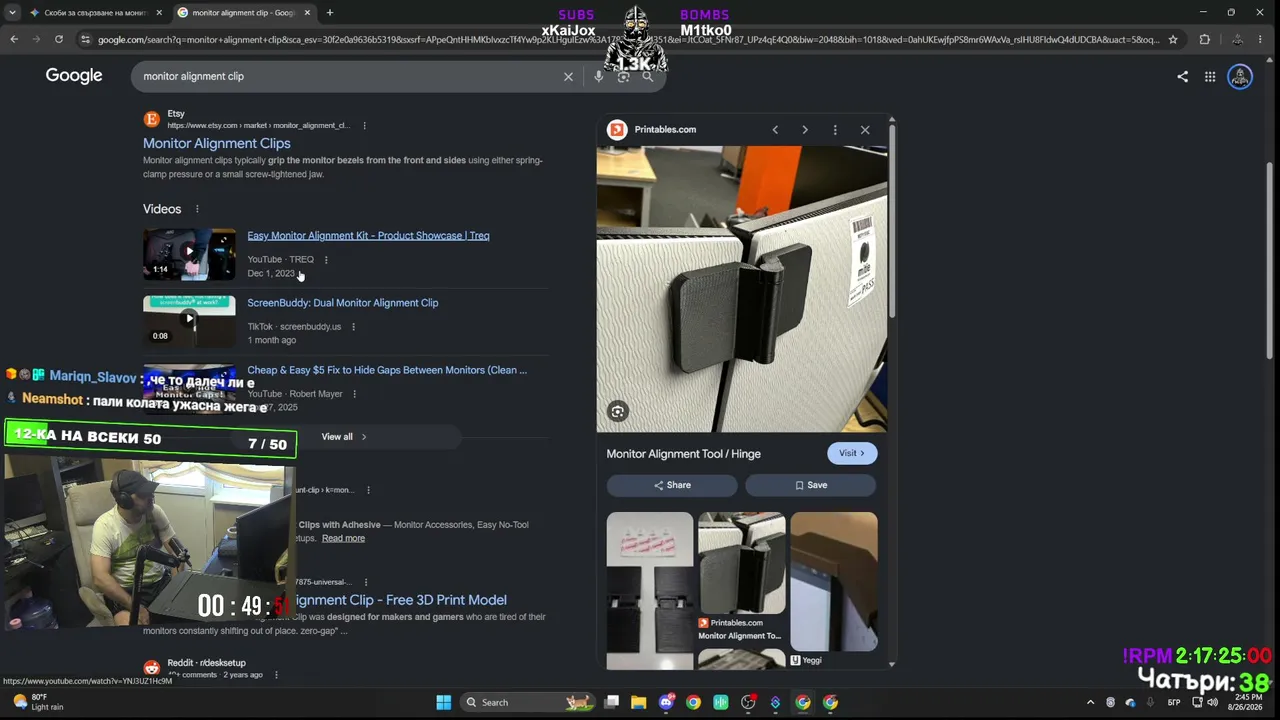Open more actions in the image panel
The width and height of the screenshot is (1280, 720).
tap(835, 129)
